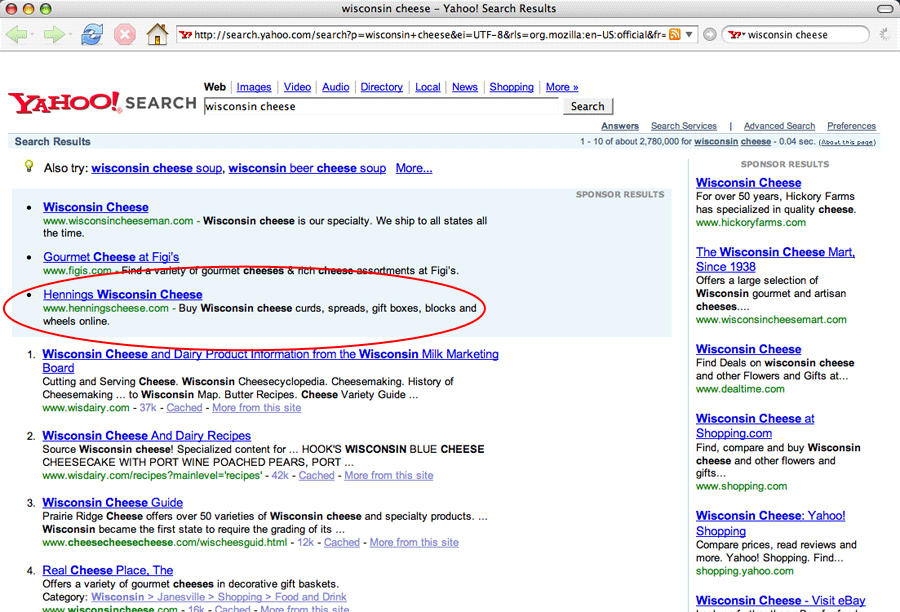Open the Search Services link
900x612 pixels.
(x=684, y=126)
